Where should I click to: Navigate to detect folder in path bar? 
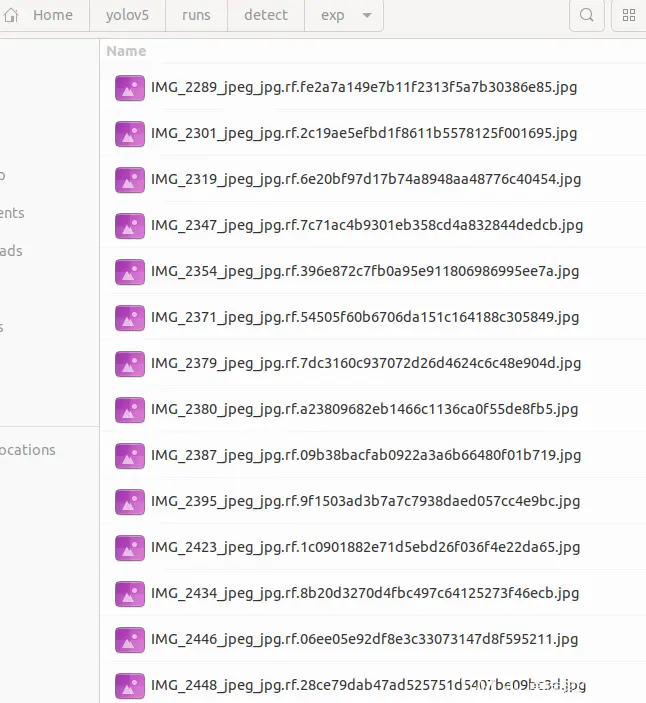[x=266, y=15]
